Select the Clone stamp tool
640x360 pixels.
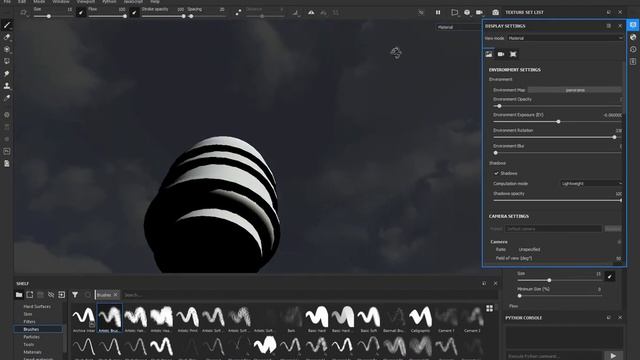coord(7,86)
